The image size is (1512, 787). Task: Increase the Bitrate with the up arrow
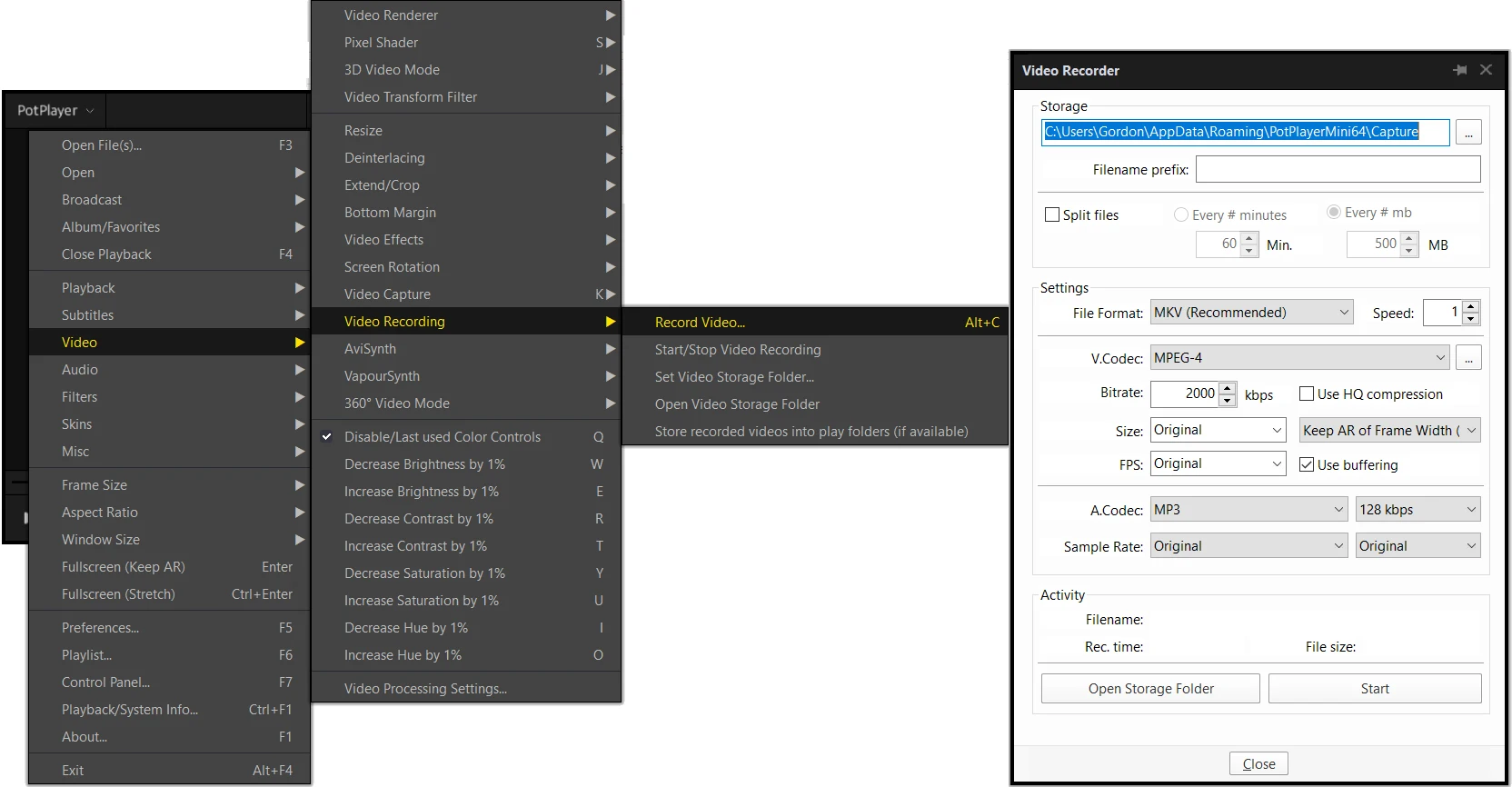pyautogui.click(x=1228, y=388)
